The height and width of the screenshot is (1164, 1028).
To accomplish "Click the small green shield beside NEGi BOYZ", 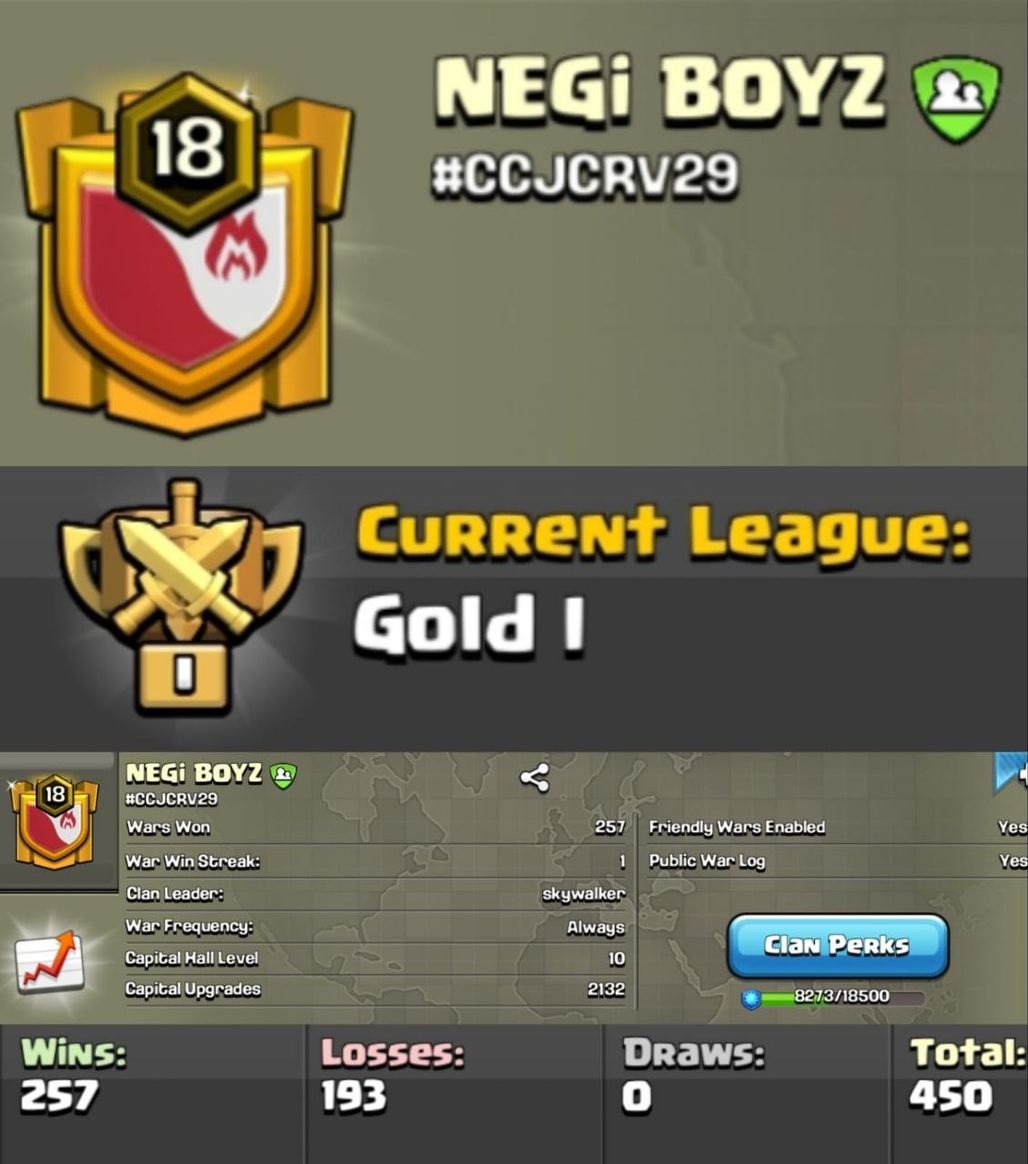I will click(x=283, y=774).
